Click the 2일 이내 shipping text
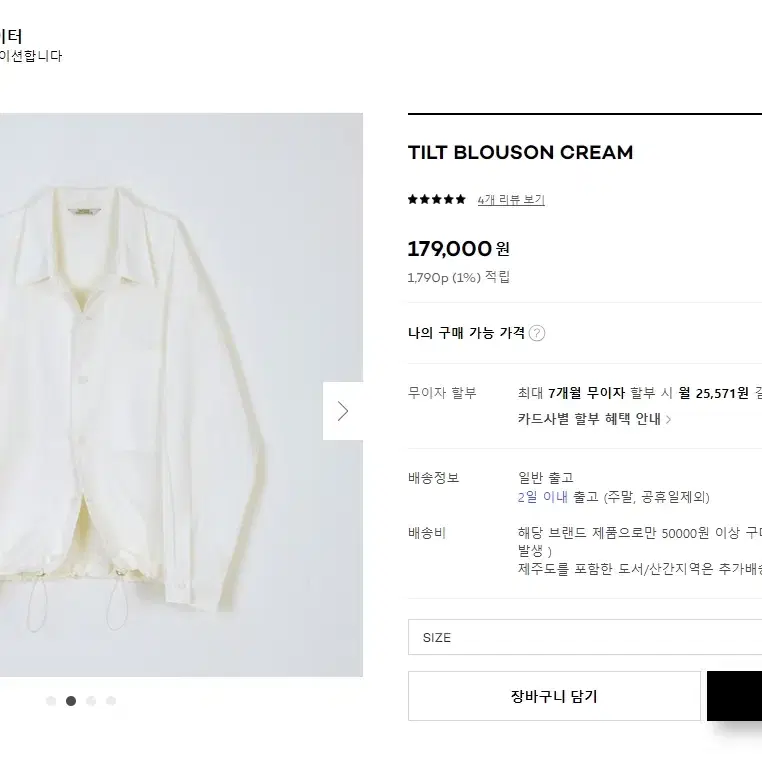Screen dimensions: 762x762 (542, 497)
